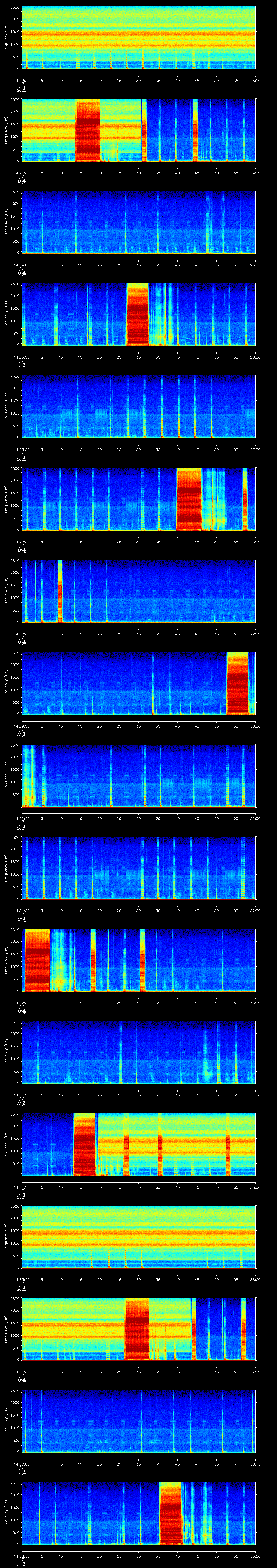Click the 30-second tick under the 14:26:00 panel

point(139,449)
